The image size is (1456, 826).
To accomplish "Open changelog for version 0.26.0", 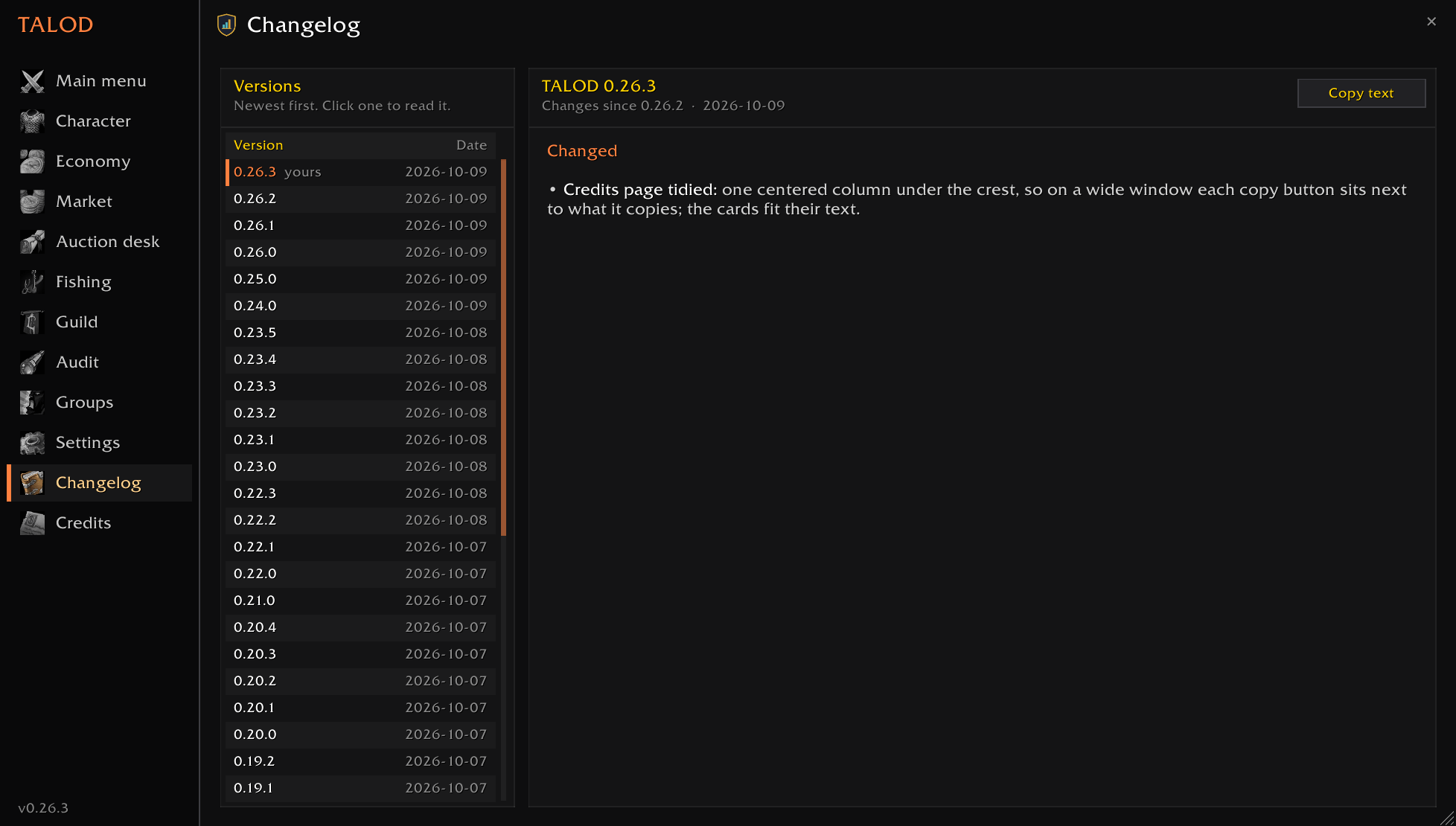I will pos(361,252).
